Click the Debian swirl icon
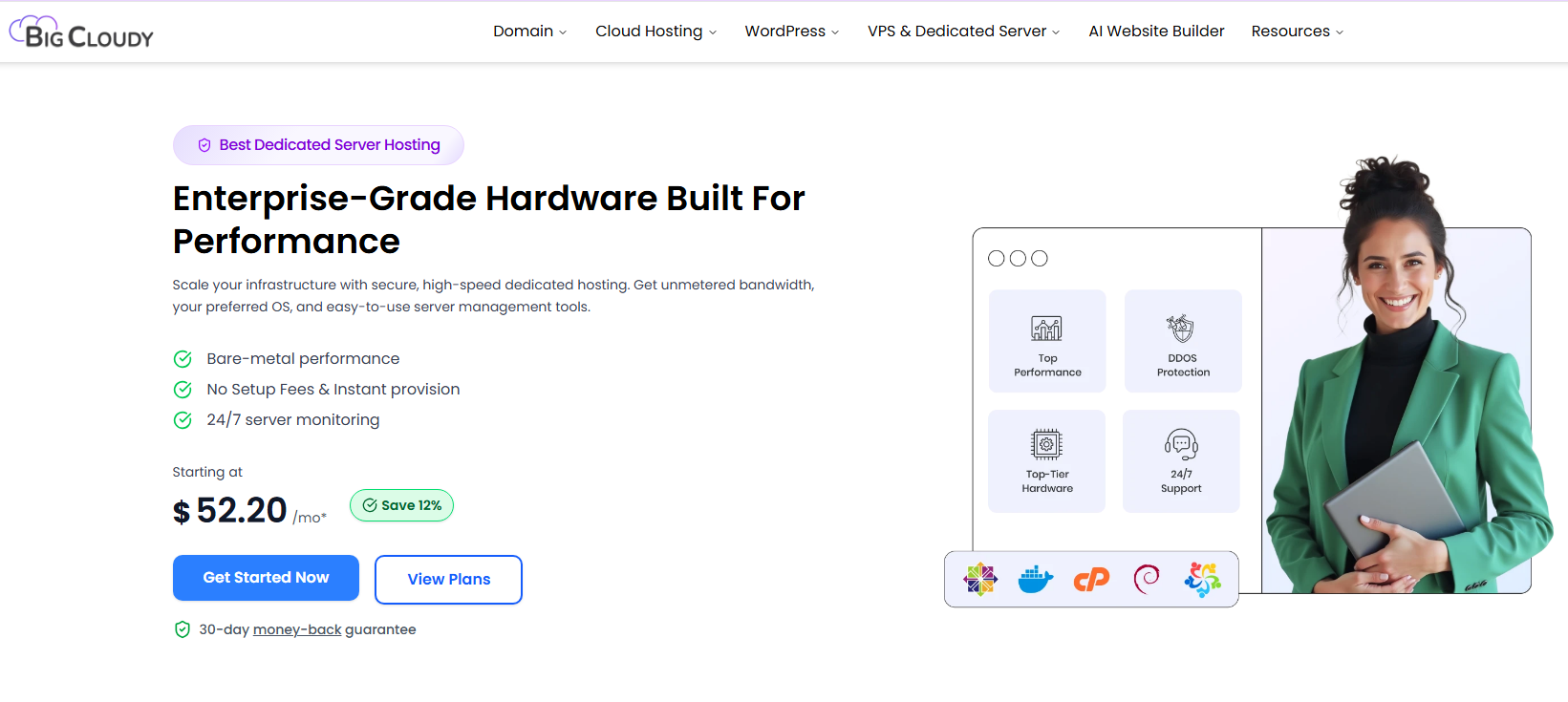The width and height of the screenshot is (1568, 702). point(1147,579)
